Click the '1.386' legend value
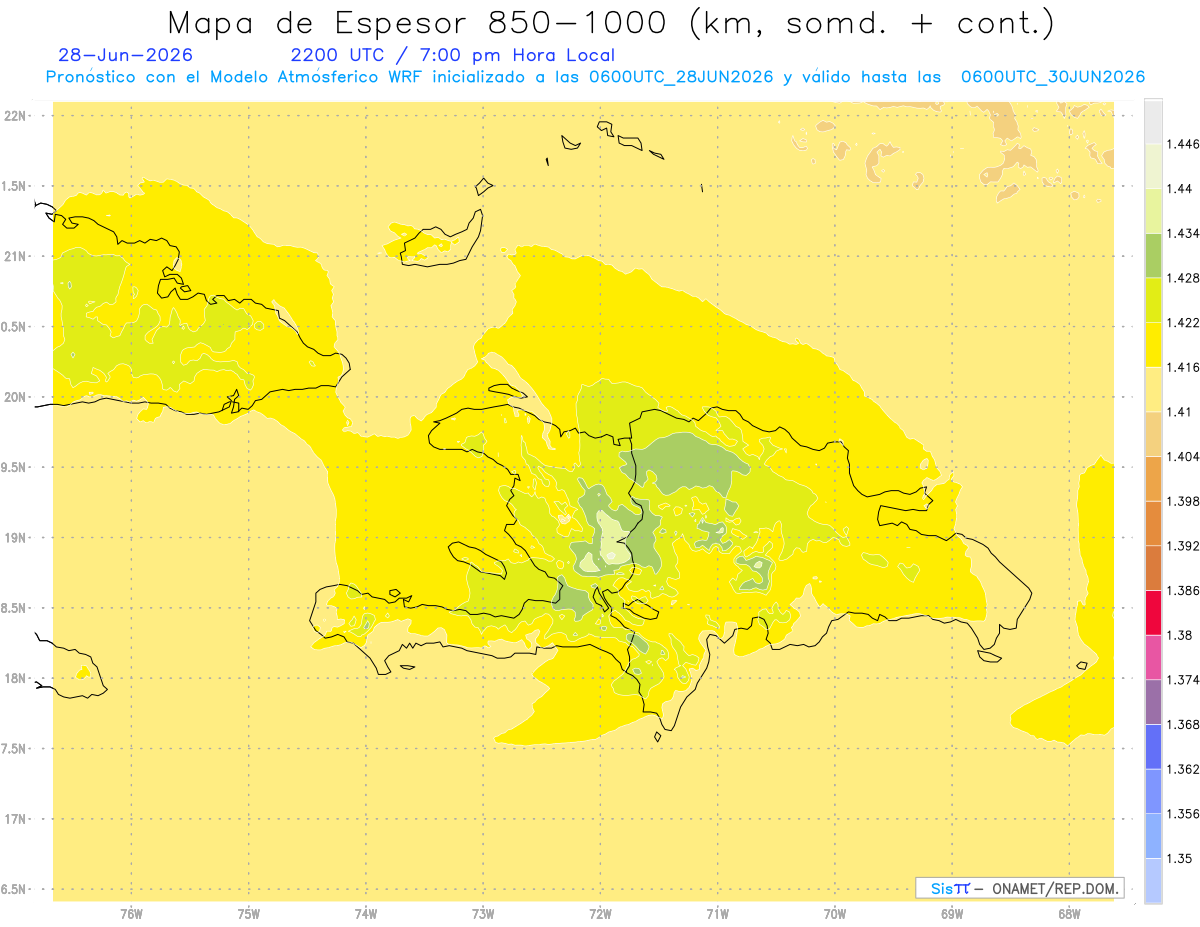This screenshot has width=1200, height=927. point(1183,591)
